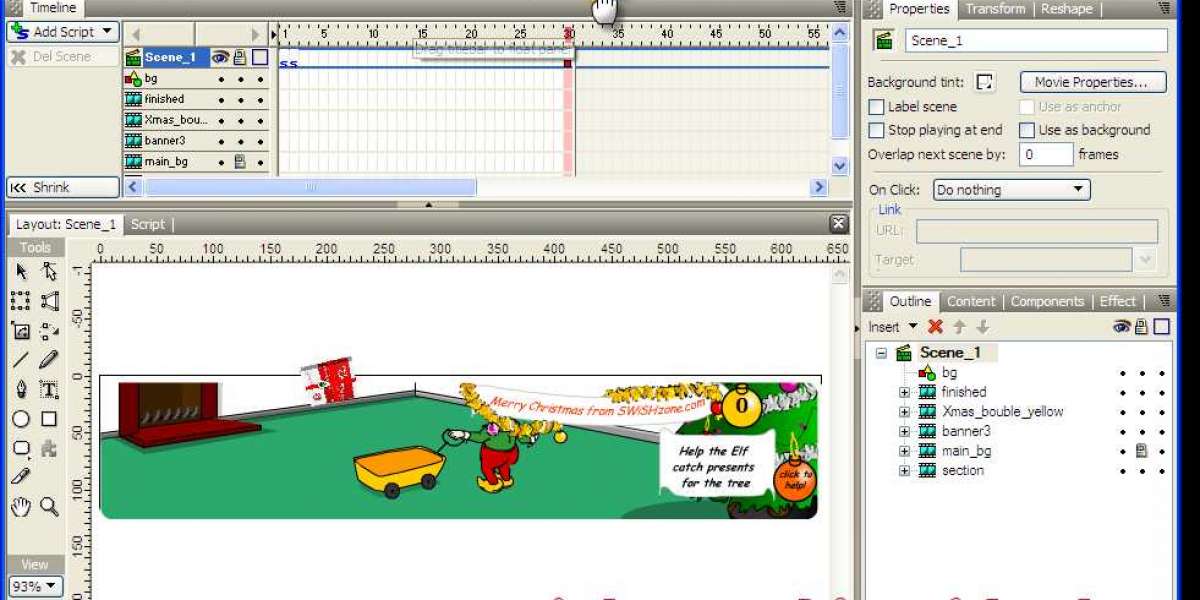Check Stop playing at end
The image size is (1200, 600).
[877, 130]
